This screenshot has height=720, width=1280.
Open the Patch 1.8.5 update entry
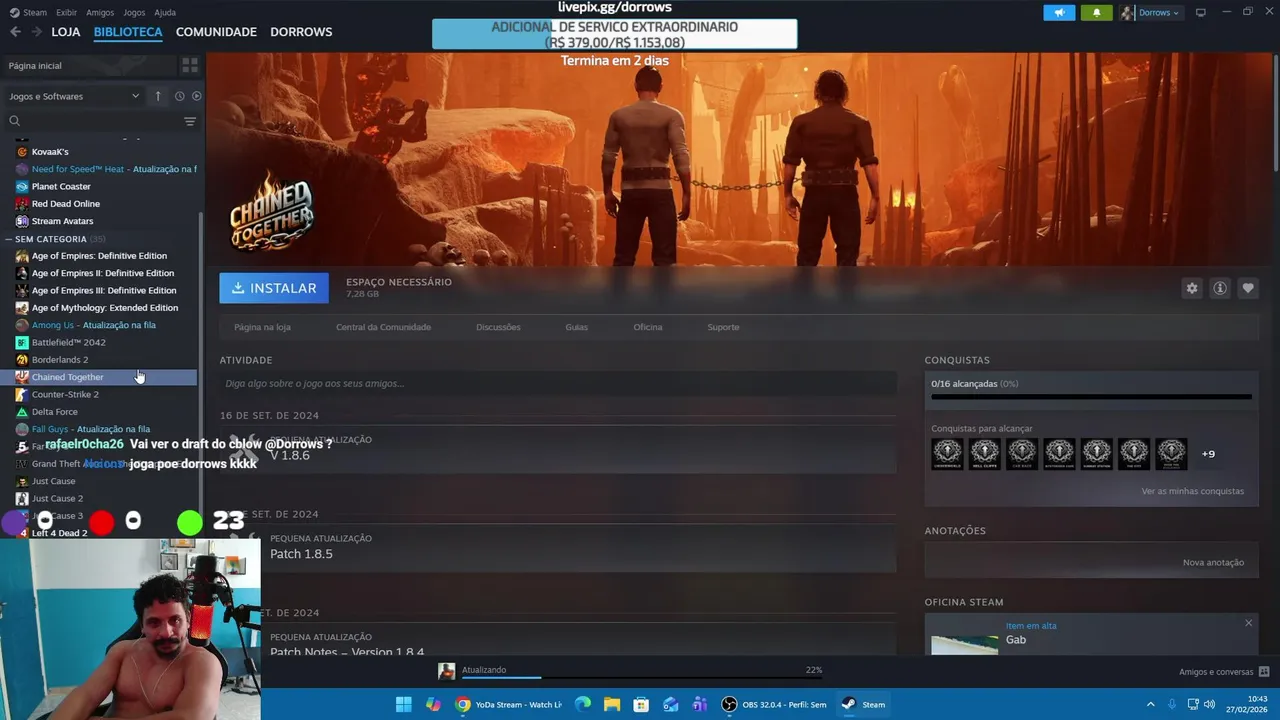(x=558, y=547)
